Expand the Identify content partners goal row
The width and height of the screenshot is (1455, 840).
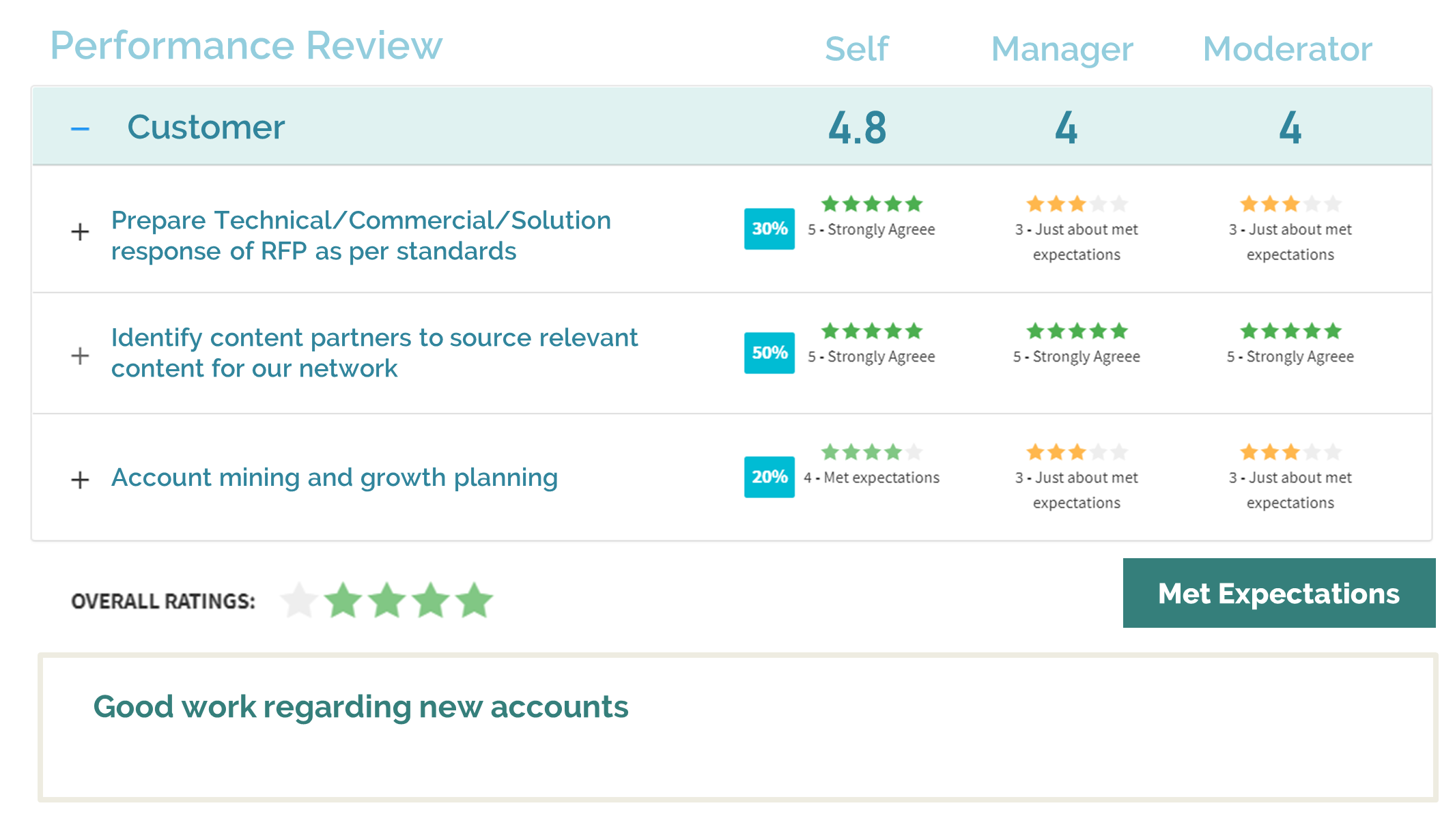(80, 356)
